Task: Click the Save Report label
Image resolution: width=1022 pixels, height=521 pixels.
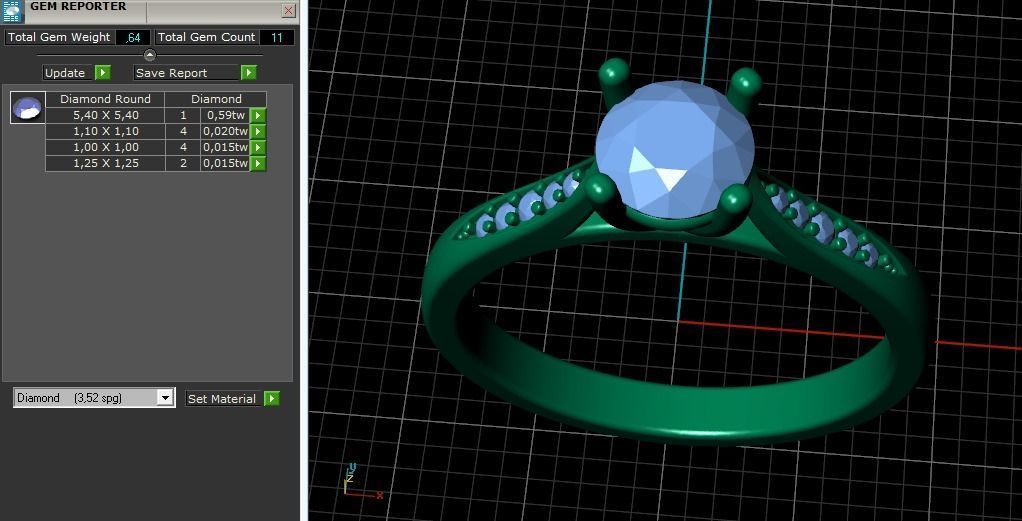Action: [187, 72]
